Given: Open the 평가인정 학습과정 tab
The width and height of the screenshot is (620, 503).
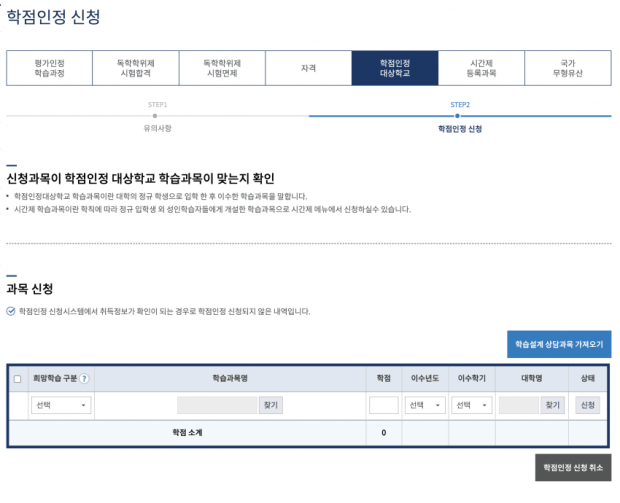Looking at the screenshot, I should tap(49, 68).
